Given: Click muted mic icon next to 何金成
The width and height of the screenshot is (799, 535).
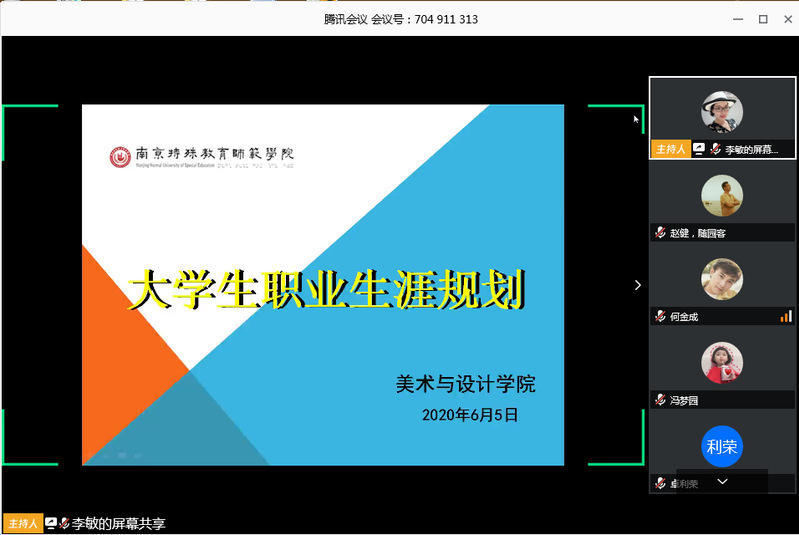Looking at the screenshot, I should tap(660, 317).
